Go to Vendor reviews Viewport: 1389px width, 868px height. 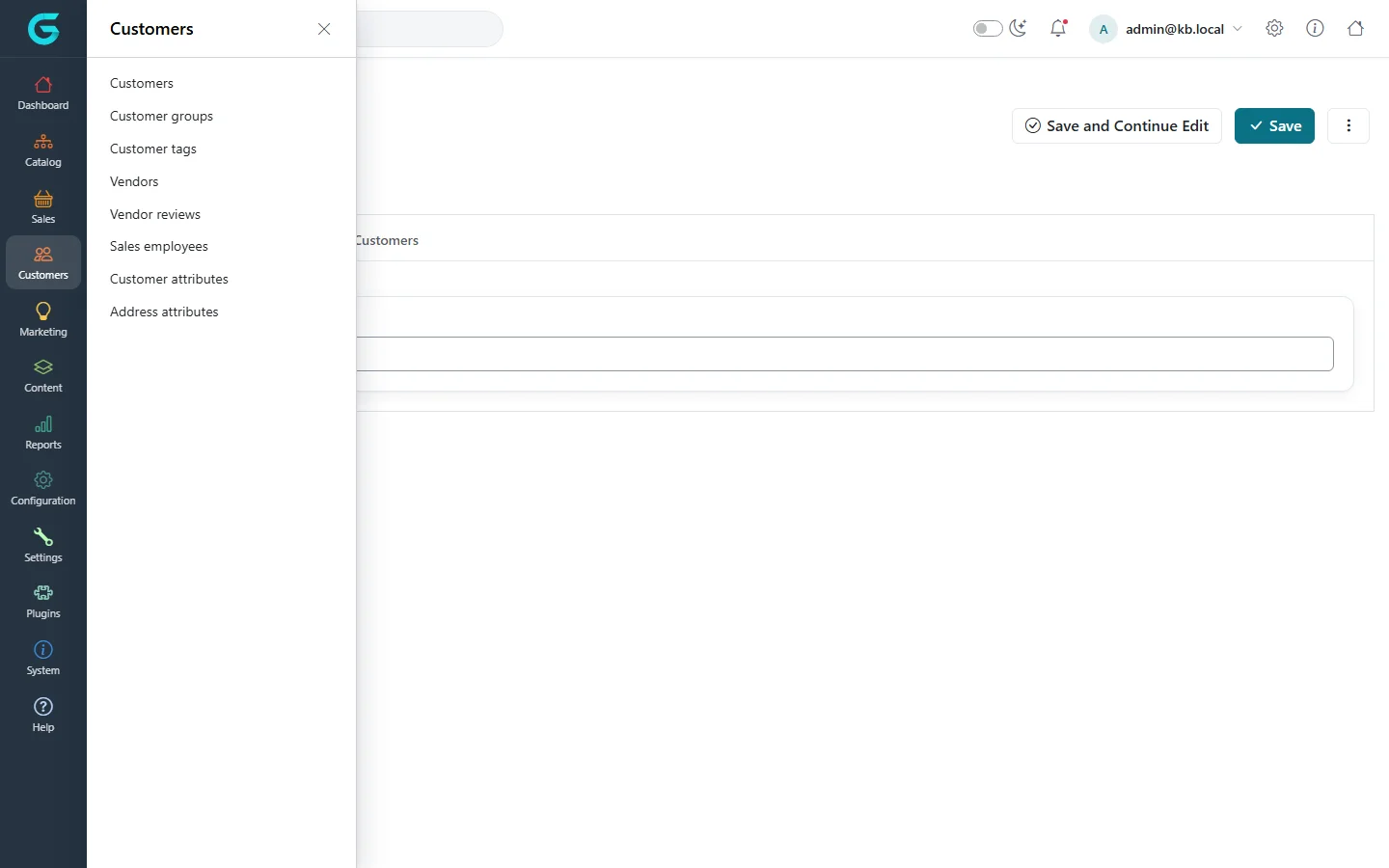coord(155,214)
